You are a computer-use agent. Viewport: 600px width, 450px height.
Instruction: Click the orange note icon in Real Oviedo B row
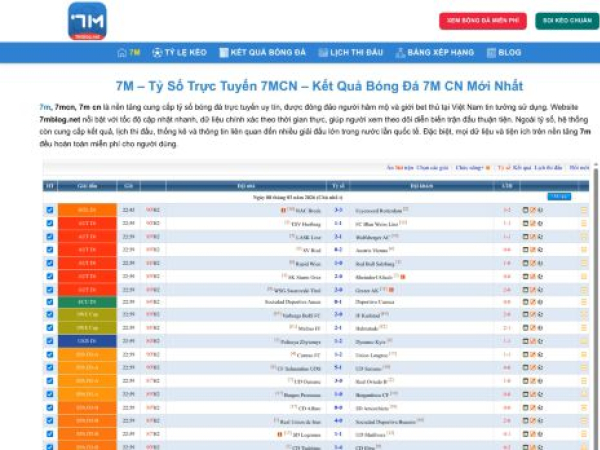click(533, 381)
